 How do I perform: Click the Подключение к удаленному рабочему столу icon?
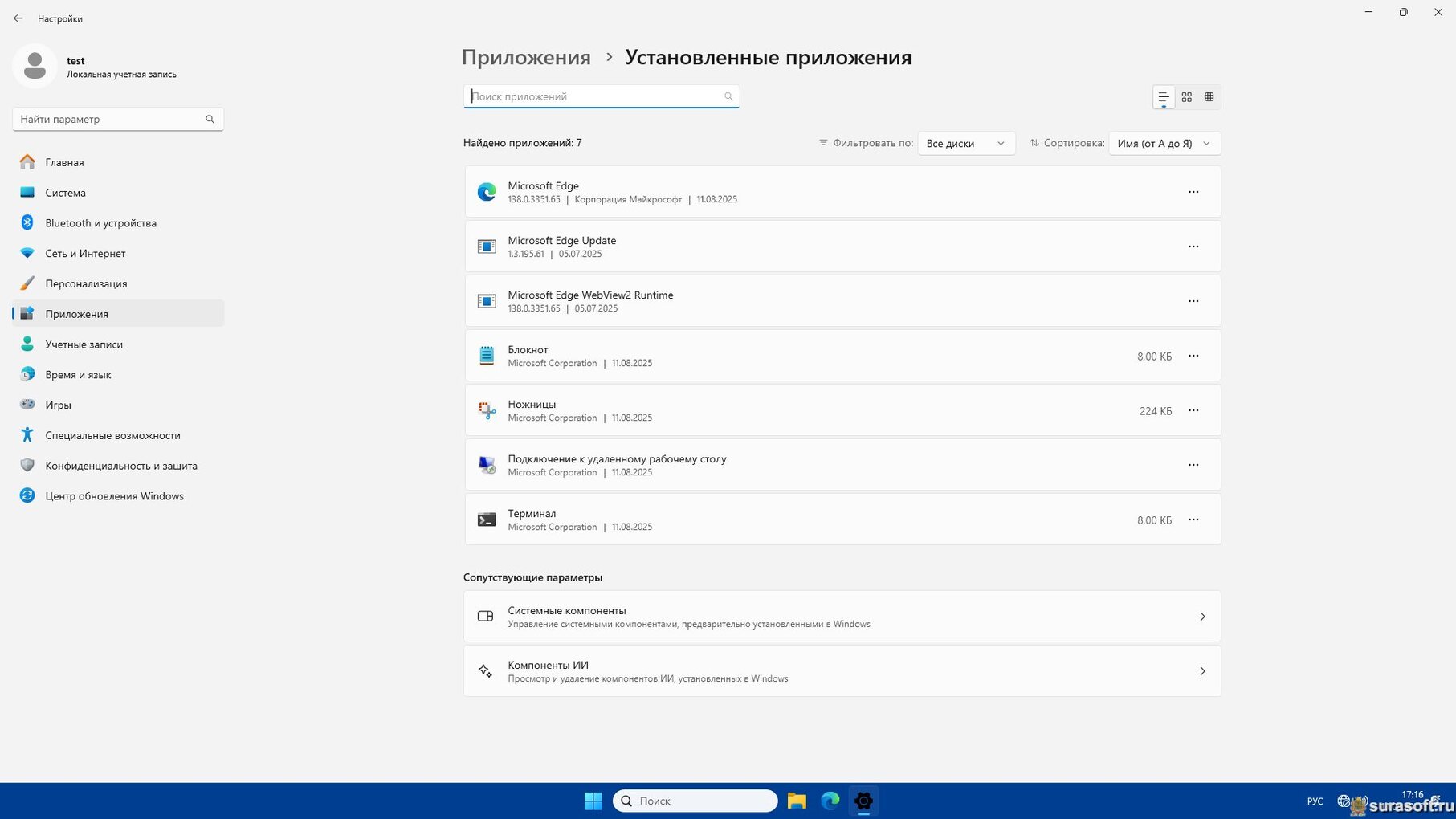click(487, 465)
